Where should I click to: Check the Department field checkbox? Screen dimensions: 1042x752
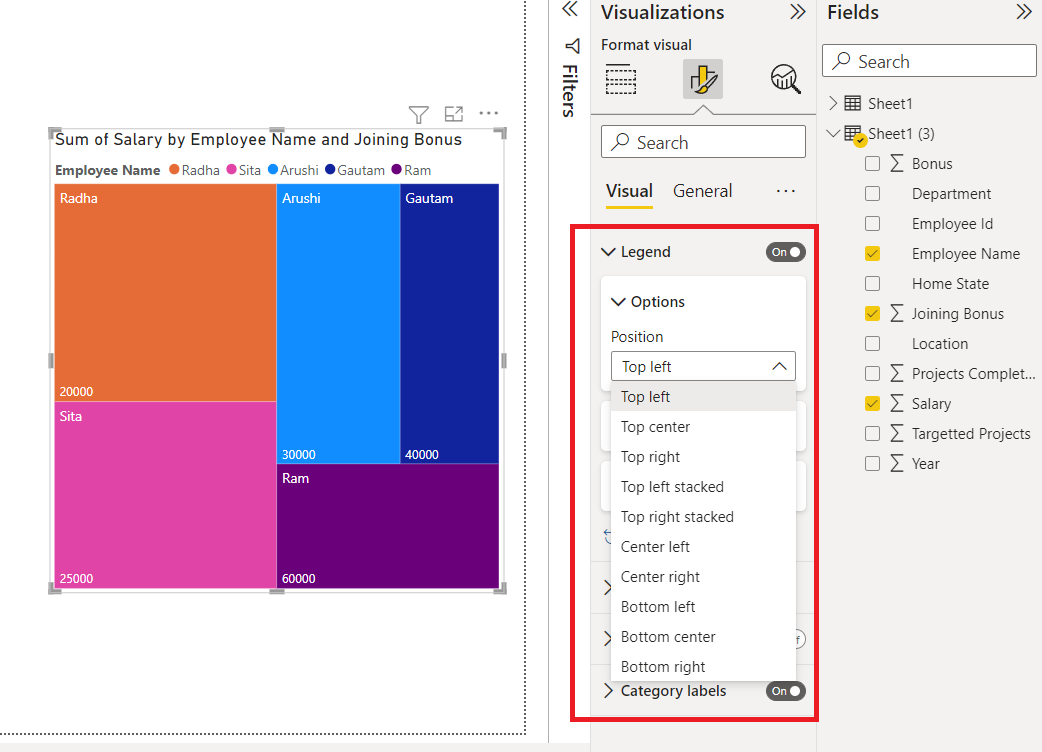pyautogui.click(x=873, y=193)
